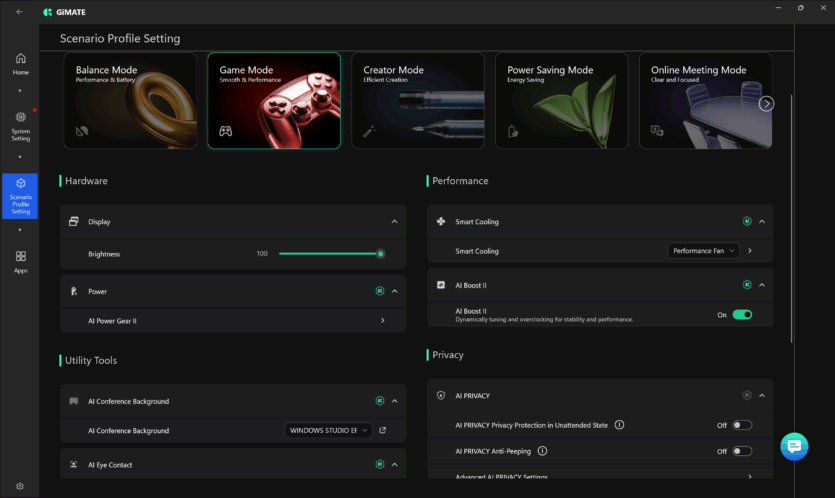The image size is (835, 498).
Task: Open System Setting in the sidebar
Action: pyautogui.click(x=20, y=125)
